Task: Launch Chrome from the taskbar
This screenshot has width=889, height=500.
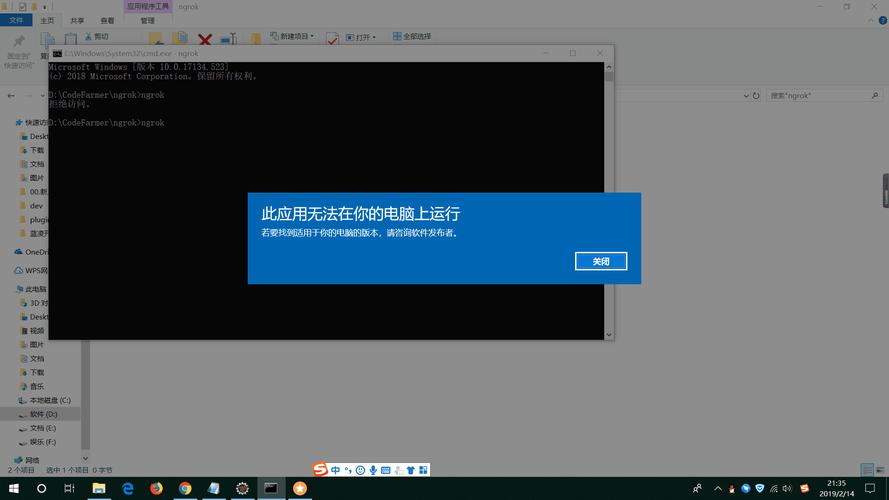Action: point(185,488)
